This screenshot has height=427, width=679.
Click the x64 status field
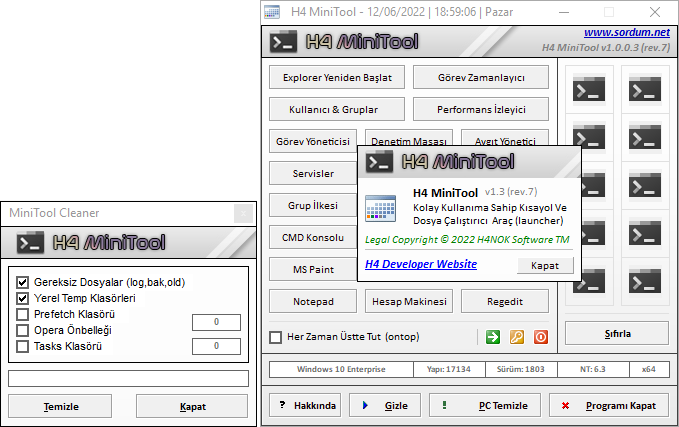coord(649,369)
